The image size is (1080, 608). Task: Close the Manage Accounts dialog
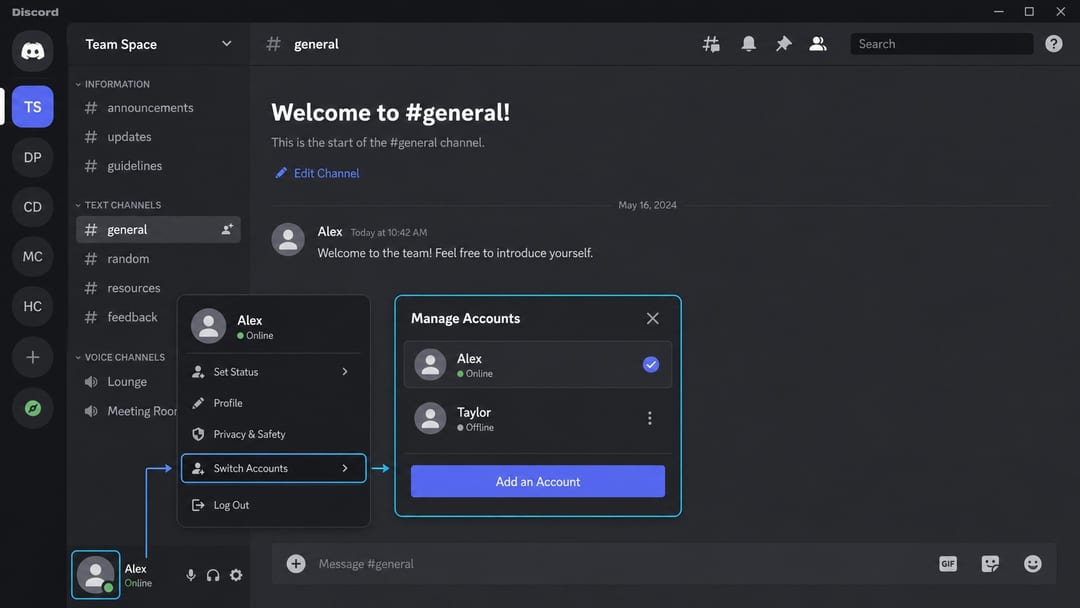tap(652, 318)
